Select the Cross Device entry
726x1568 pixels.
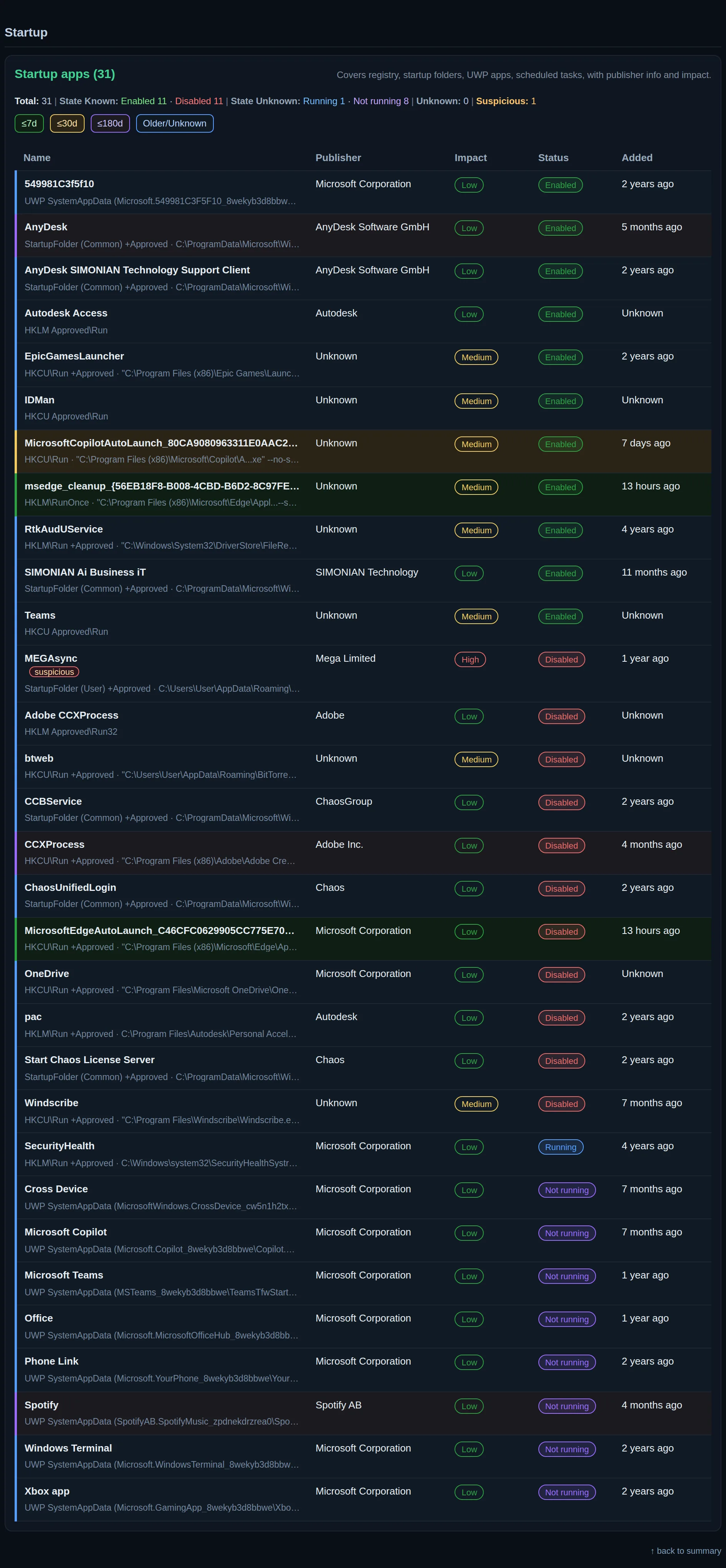[56, 1189]
